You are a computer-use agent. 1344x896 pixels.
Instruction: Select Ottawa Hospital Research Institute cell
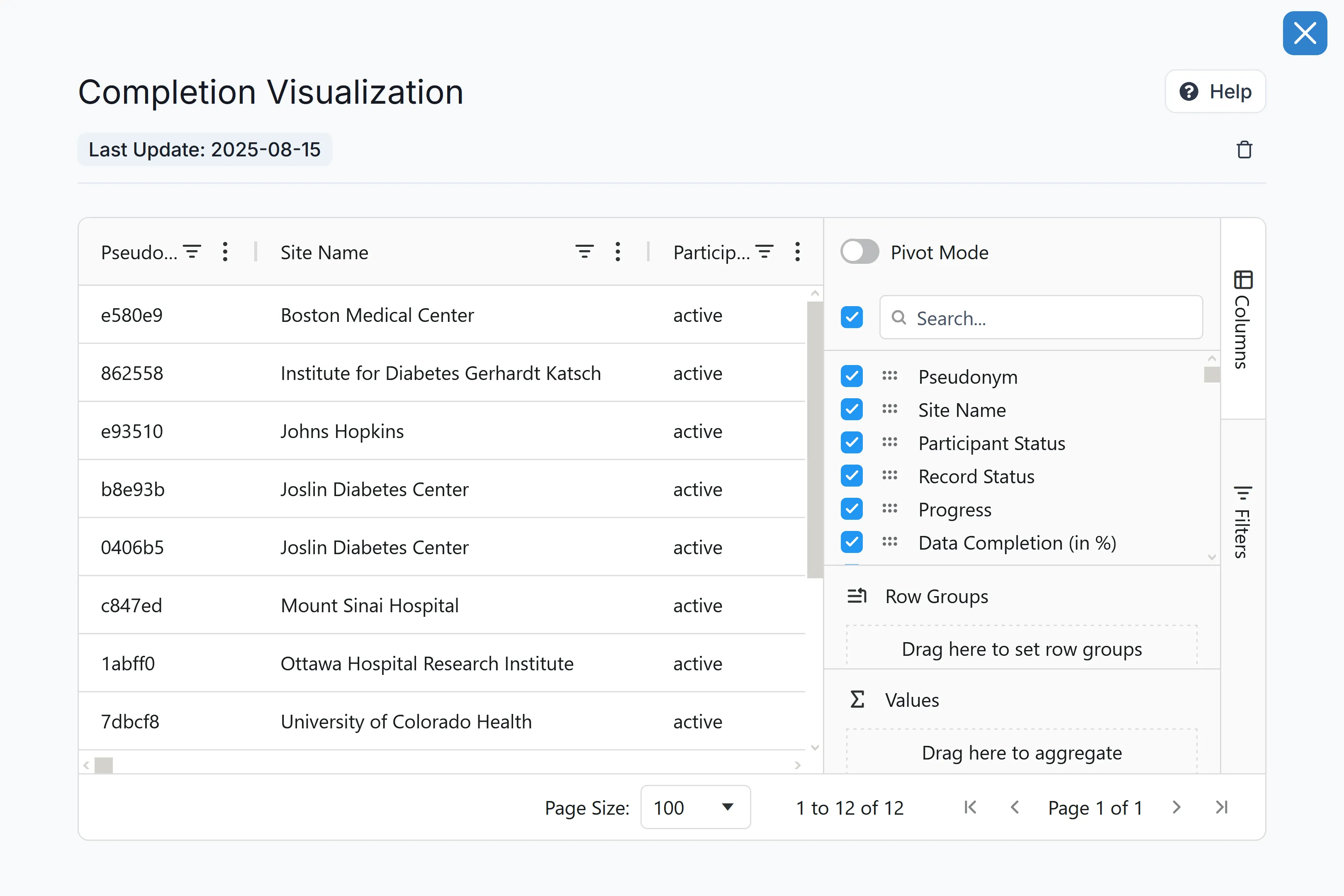(x=427, y=664)
